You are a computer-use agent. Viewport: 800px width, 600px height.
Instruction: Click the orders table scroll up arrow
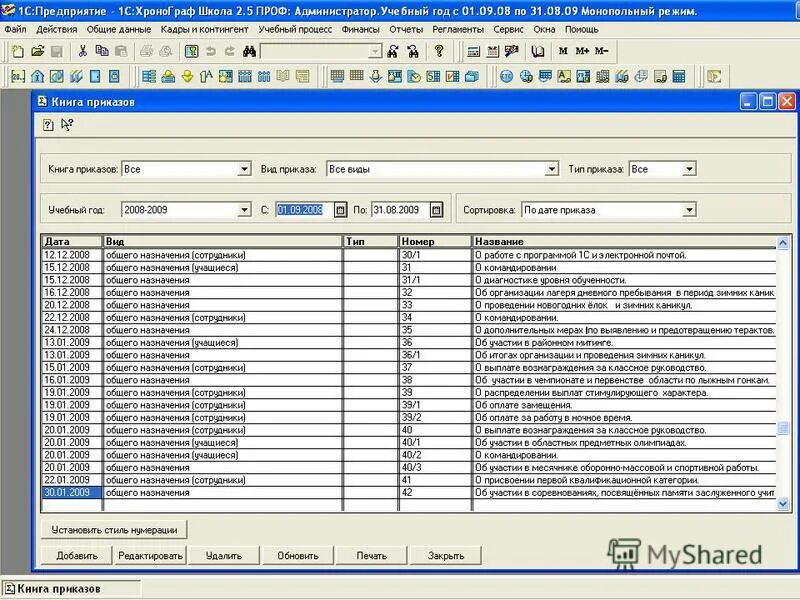[x=783, y=243]
